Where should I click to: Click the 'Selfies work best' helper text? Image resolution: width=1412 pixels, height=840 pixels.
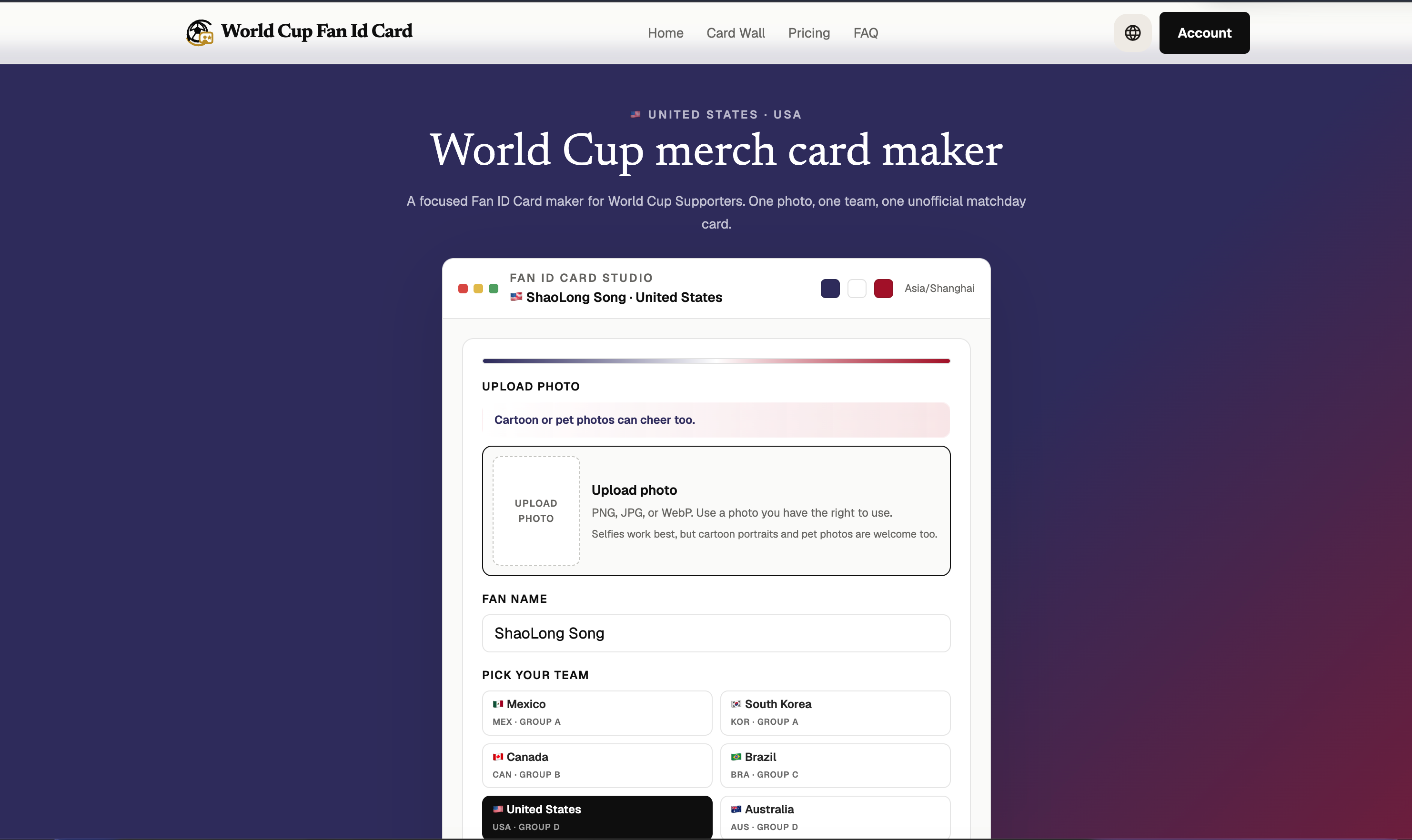[x=764, y=534]
